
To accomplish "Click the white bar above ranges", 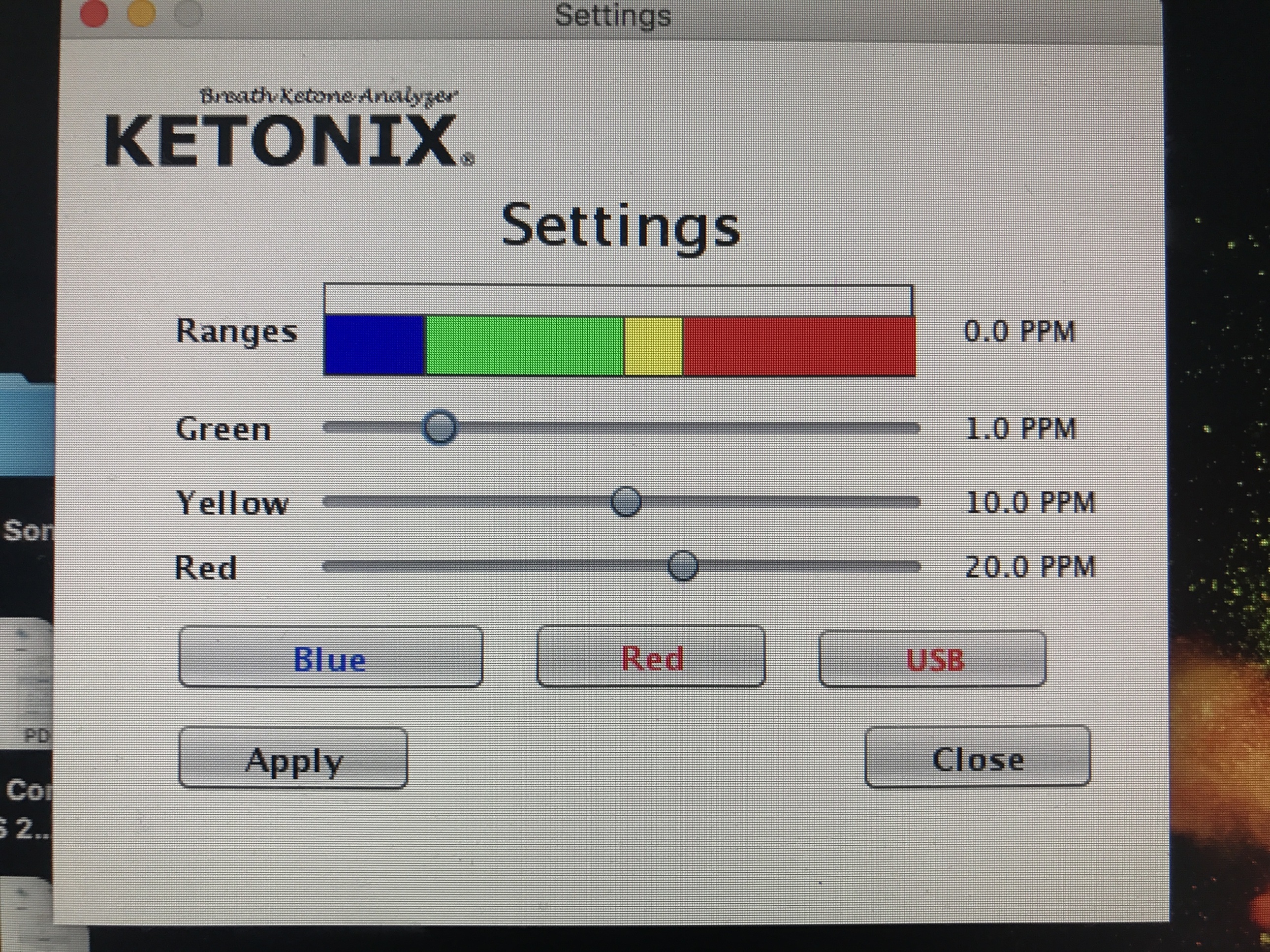I will pyautogui.click(x=617, y=300).
